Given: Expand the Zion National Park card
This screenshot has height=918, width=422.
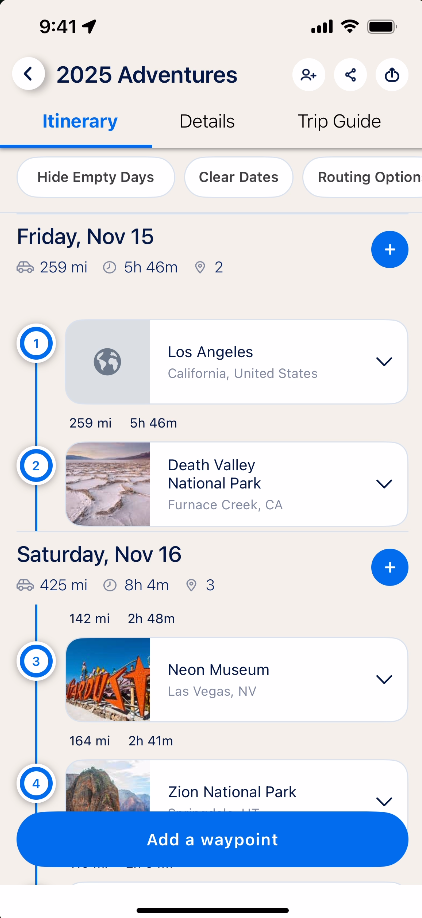Looking at the screenshot, I should point(384,801).
